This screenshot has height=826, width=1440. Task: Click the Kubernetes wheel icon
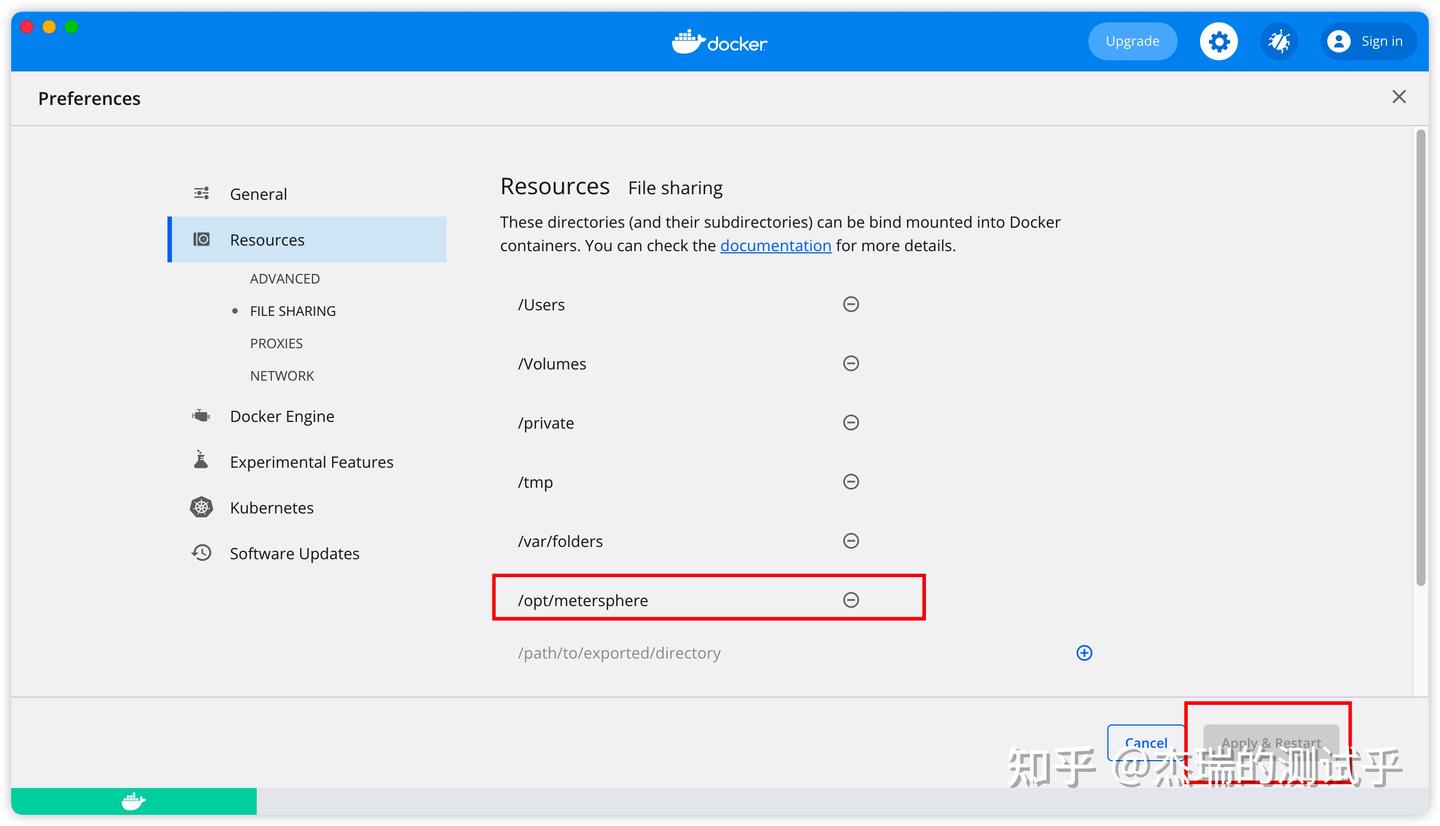[x=202, y=507]
